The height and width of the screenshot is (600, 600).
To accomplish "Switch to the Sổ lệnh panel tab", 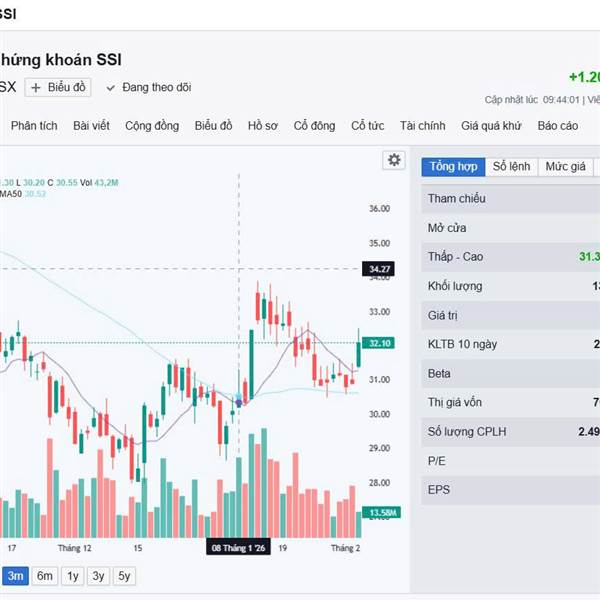I will (511, 166).
